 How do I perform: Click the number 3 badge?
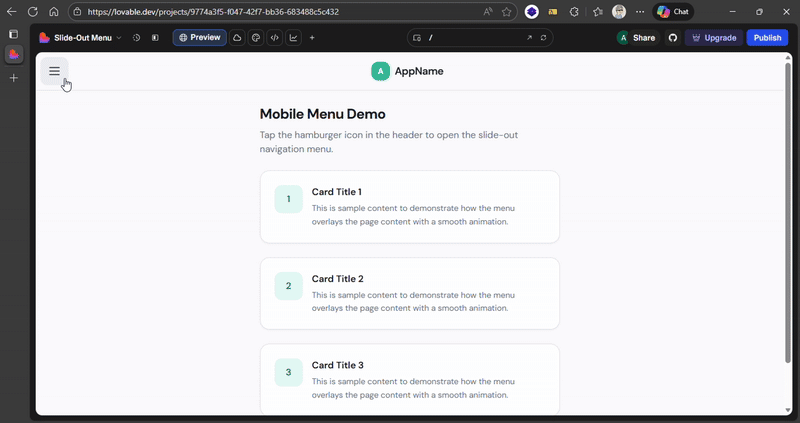point(289,372)
